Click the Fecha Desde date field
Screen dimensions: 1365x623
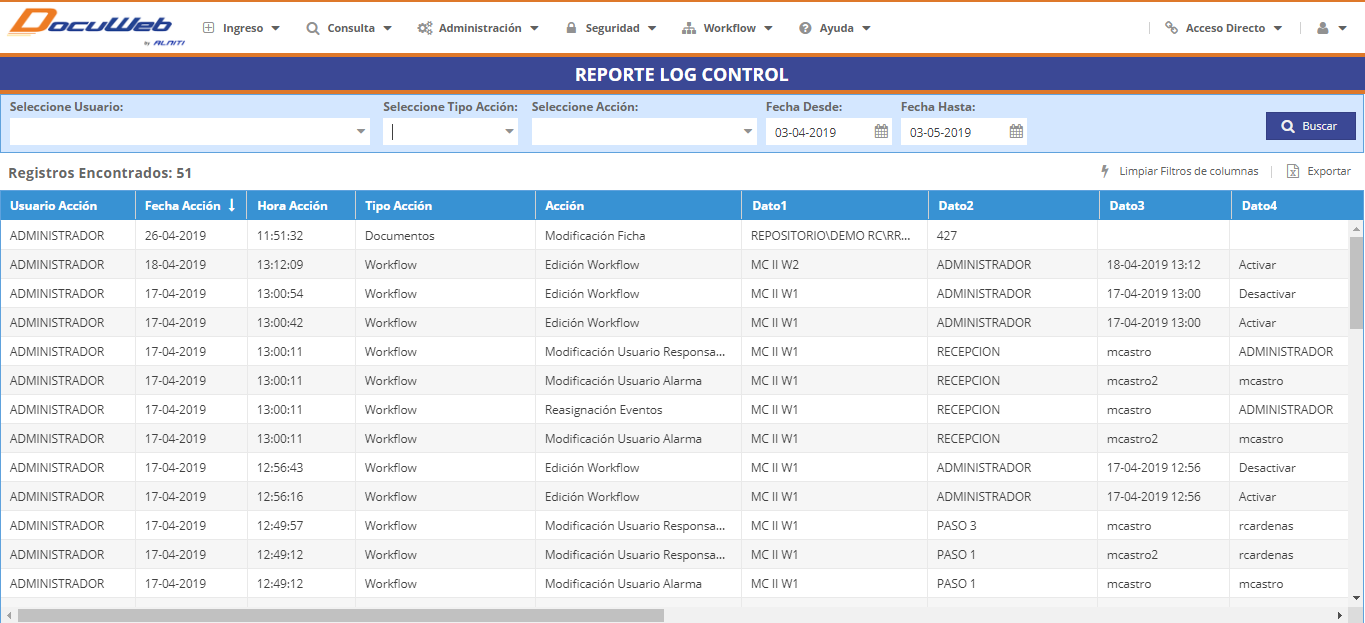(x=820, y=131)
